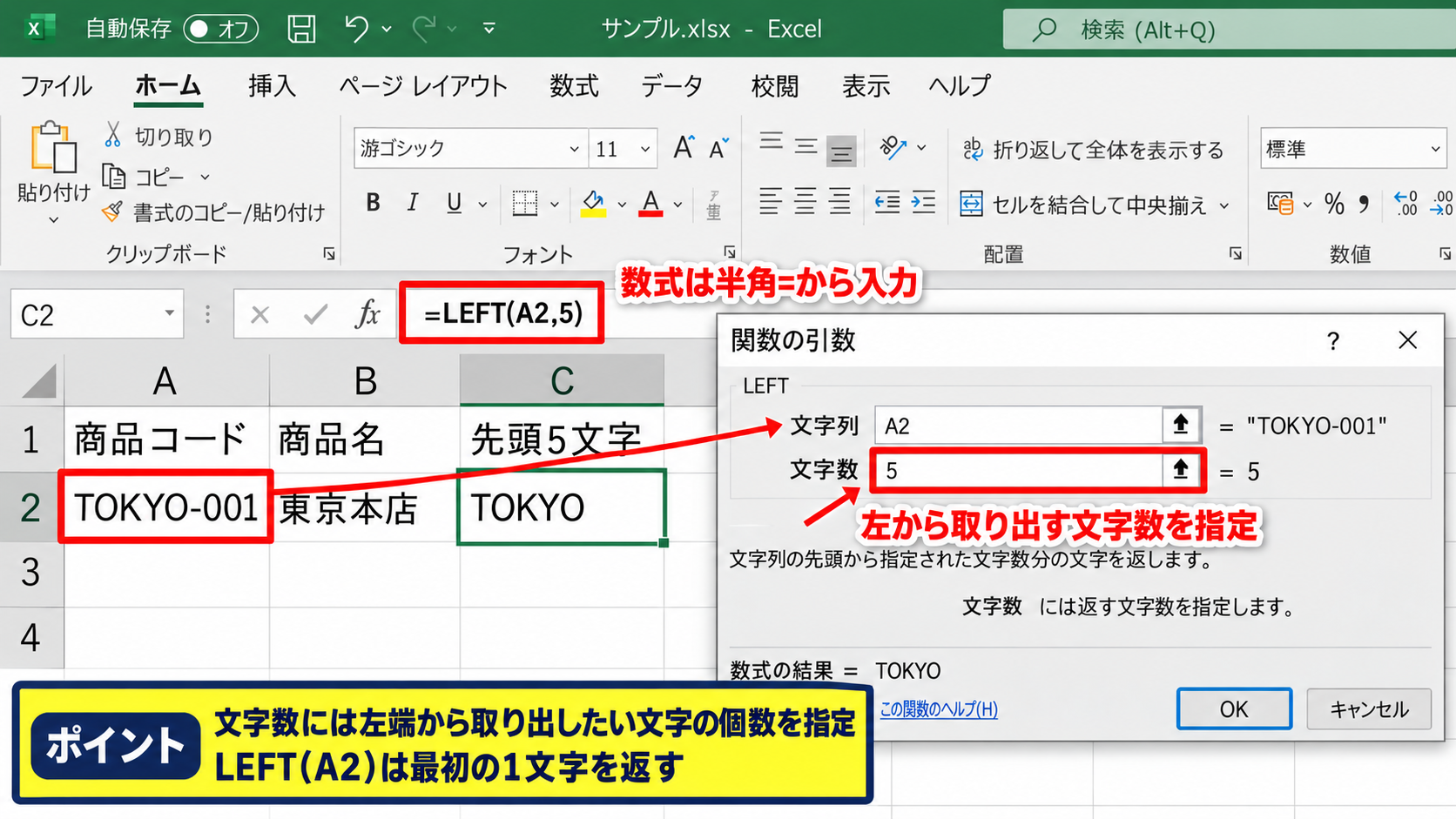This screenshot has width=1456, height=819.
Task: Click the bottom align icon
Action: 841,151
